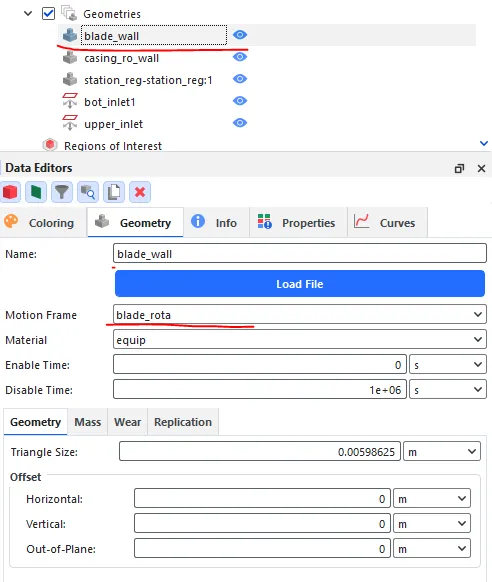Click the Triangle Size input field

tap(260, 451)
